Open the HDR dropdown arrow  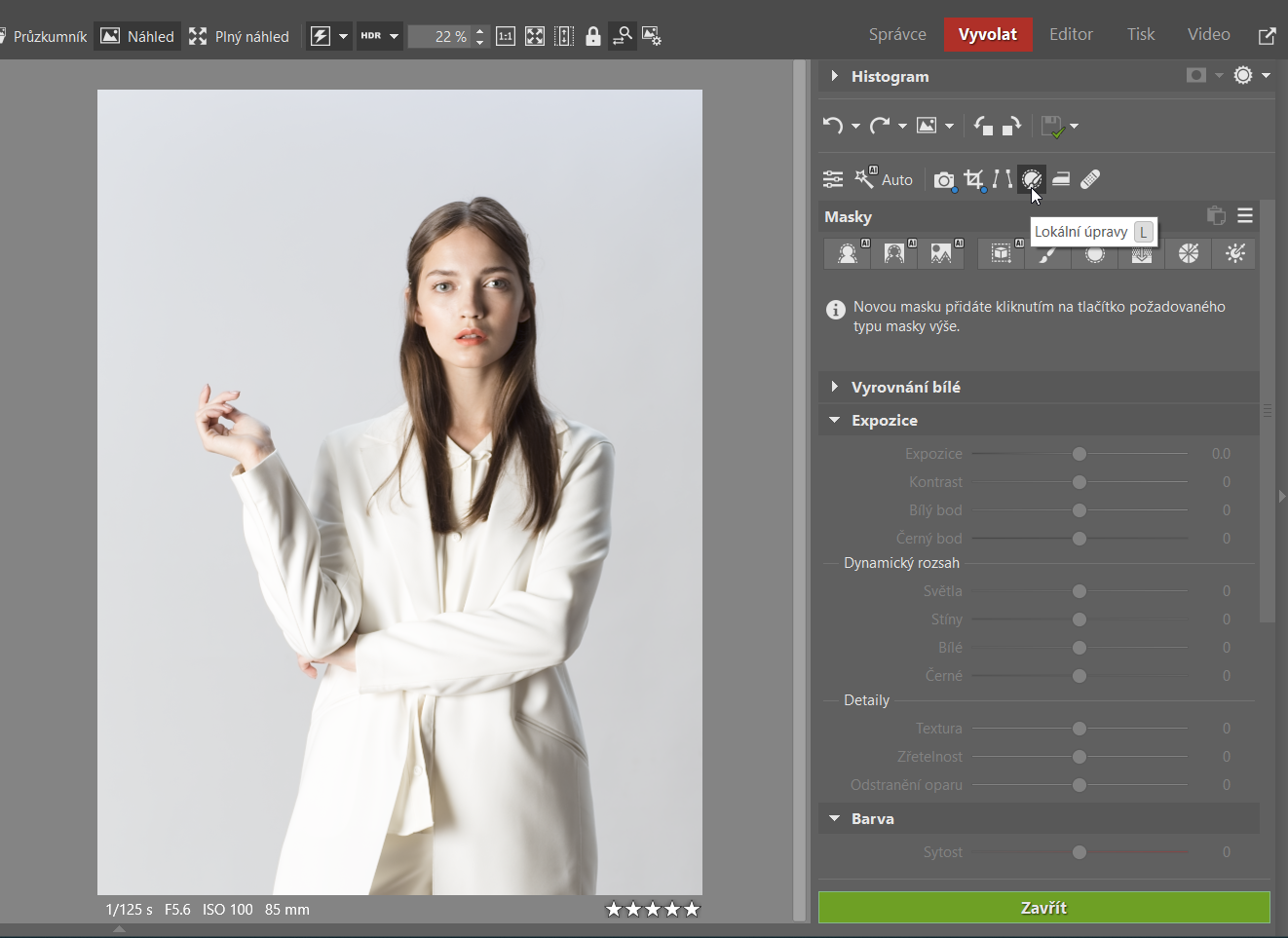pos(394,37)
